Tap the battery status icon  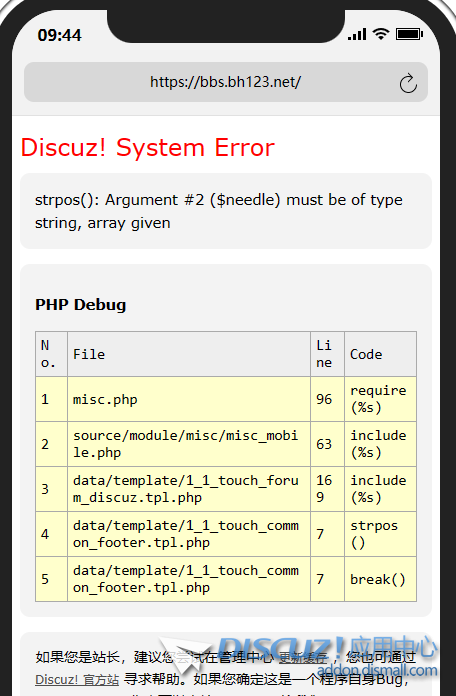[x=409, y=34]
